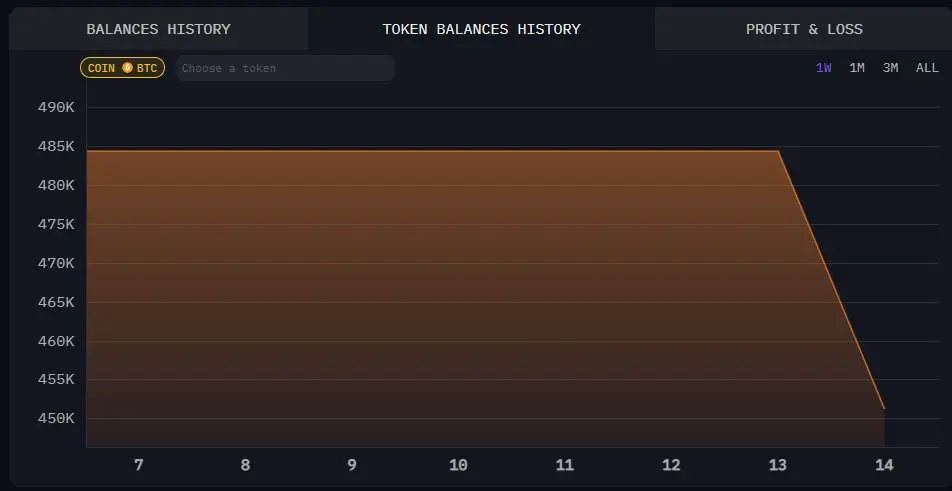Click the 475K y-axis label
This screenshot has width=952, height=491.
click(56, 225)
